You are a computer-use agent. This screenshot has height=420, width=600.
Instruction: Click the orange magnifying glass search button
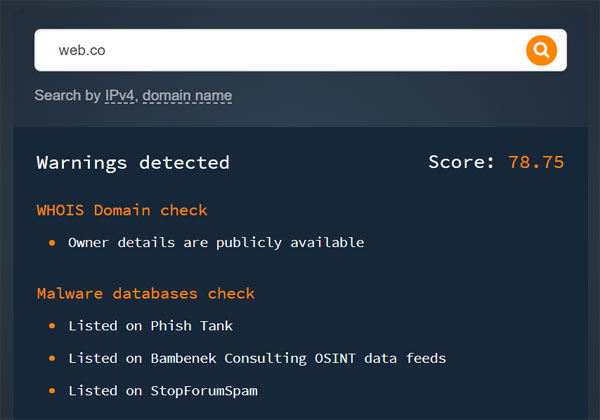tap(540, 50)
